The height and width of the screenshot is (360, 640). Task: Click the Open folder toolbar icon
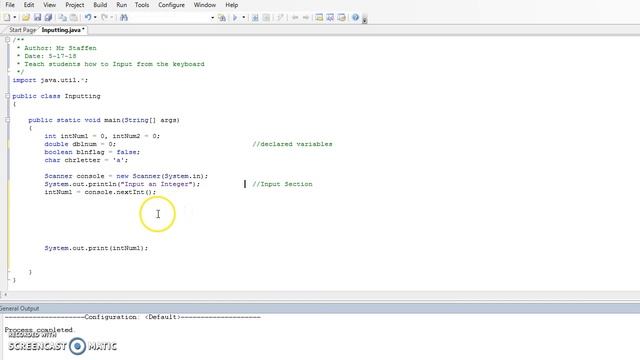click(x=26, y=18)
